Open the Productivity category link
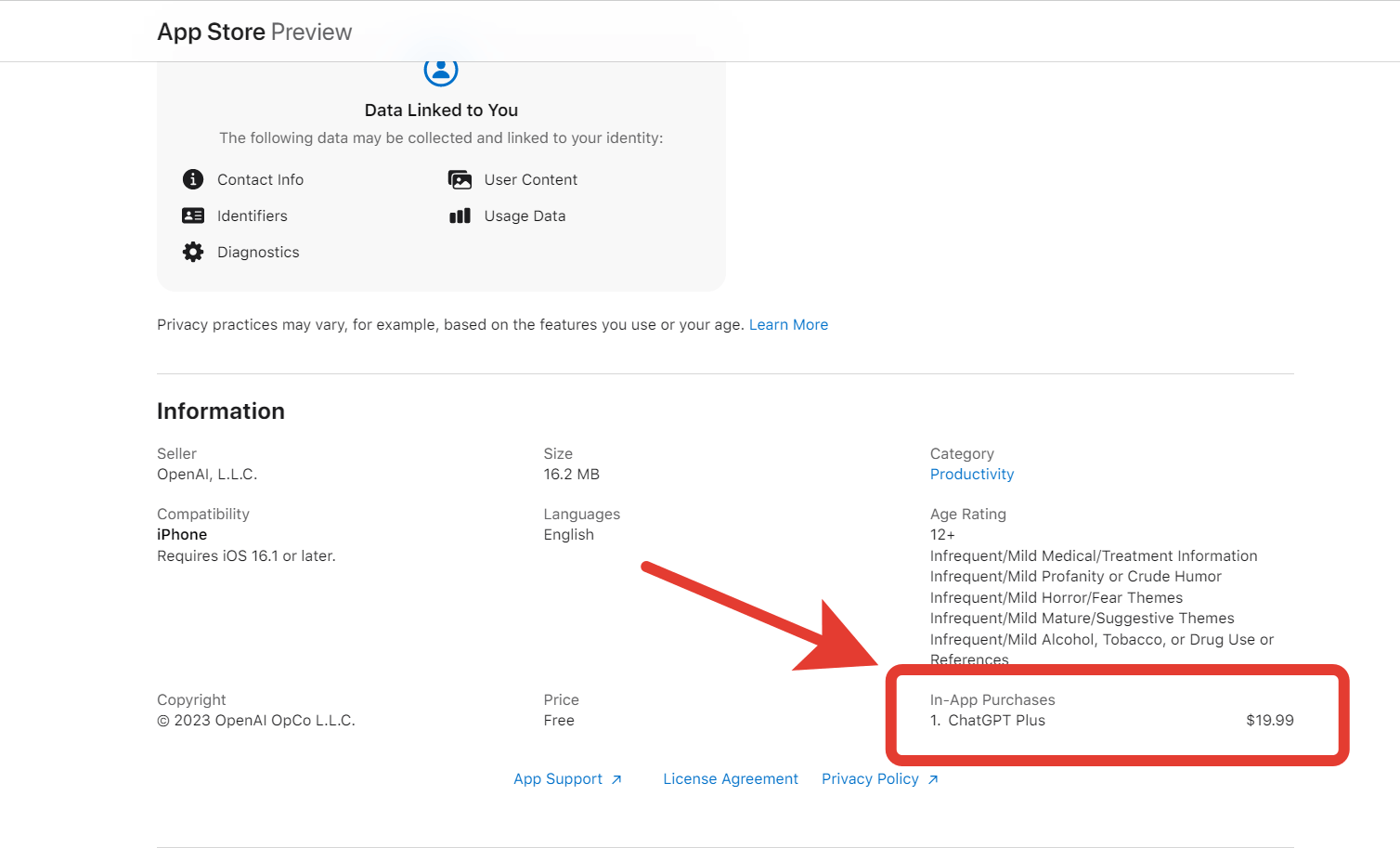Screen dimensions: 1400x848 [971, 474]
